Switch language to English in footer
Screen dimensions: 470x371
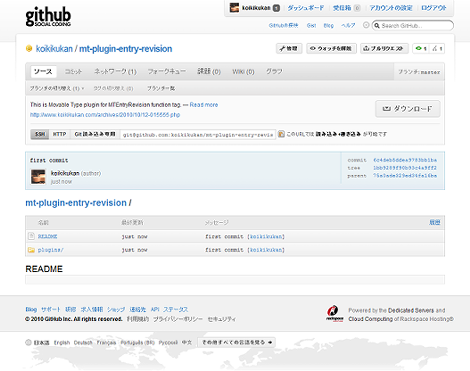pyautogui.click(x=62, y=343)
